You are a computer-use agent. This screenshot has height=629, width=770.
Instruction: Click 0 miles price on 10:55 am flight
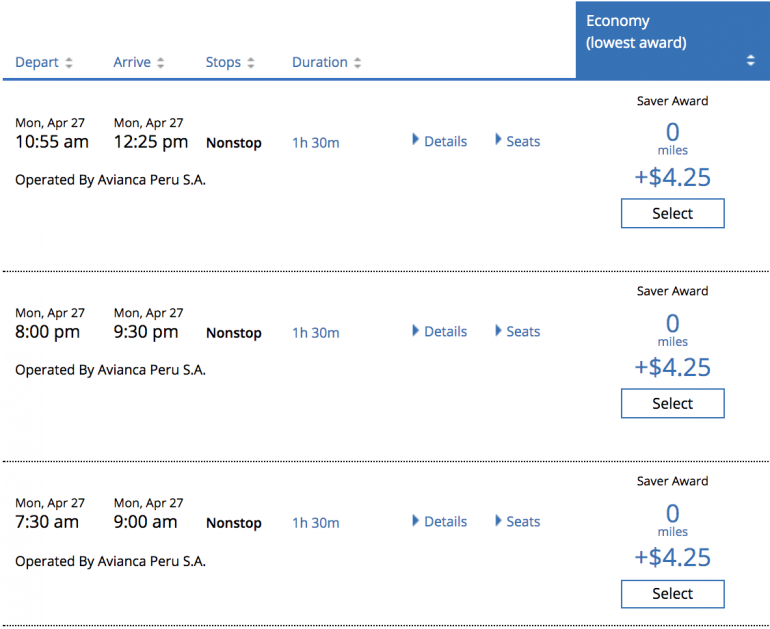672,132
